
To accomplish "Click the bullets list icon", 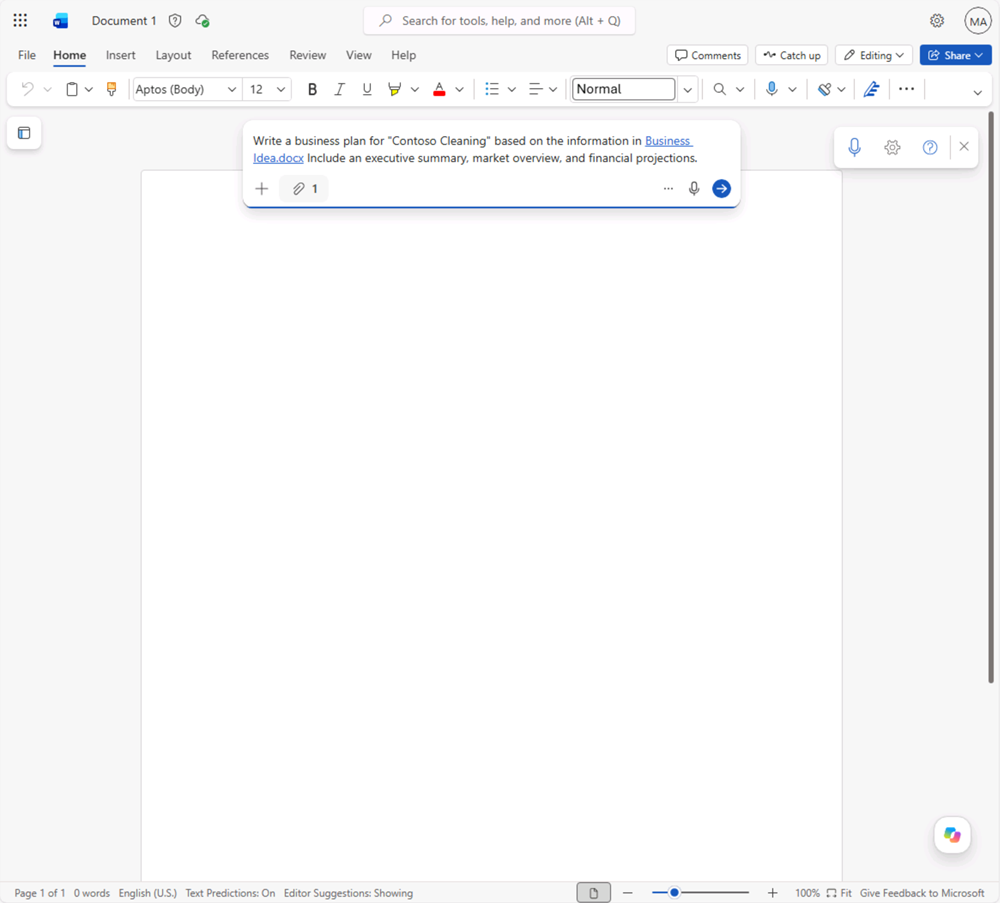I will coord(492,89).
